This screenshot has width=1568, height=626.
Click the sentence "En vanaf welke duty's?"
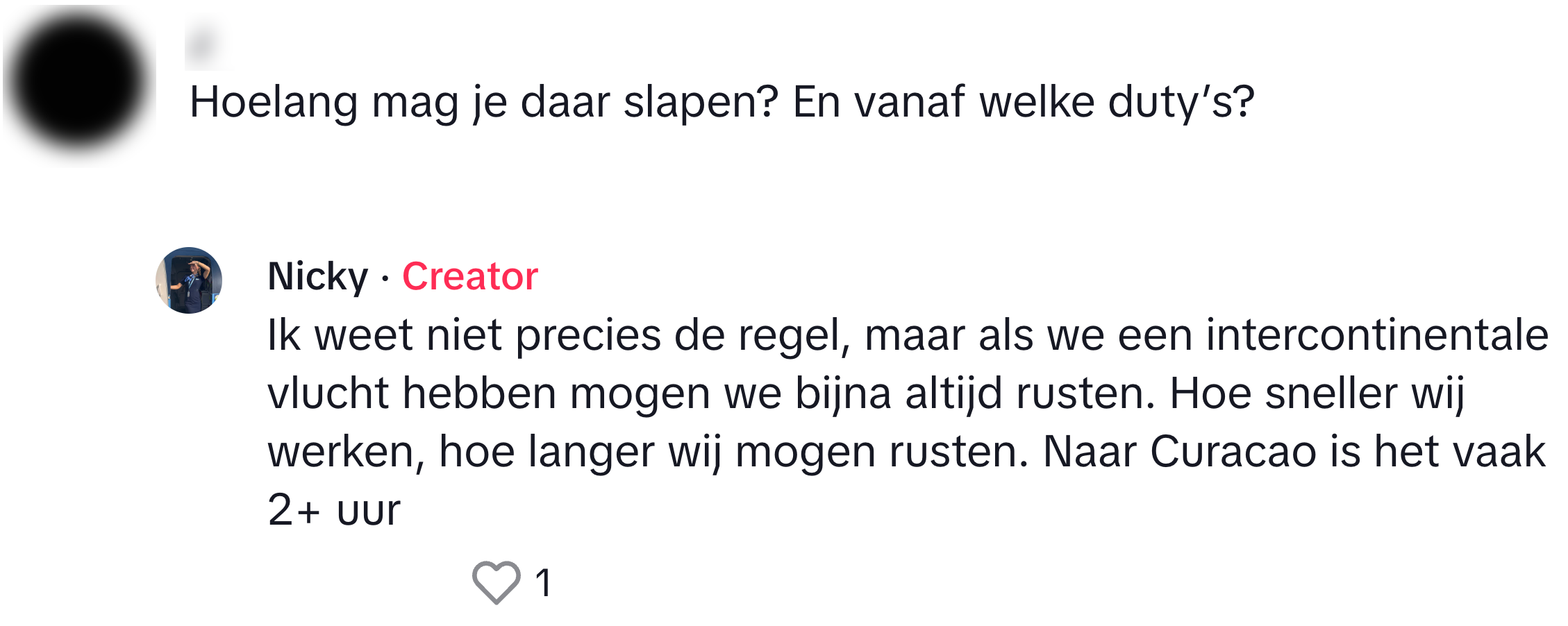pos(1023,102)
